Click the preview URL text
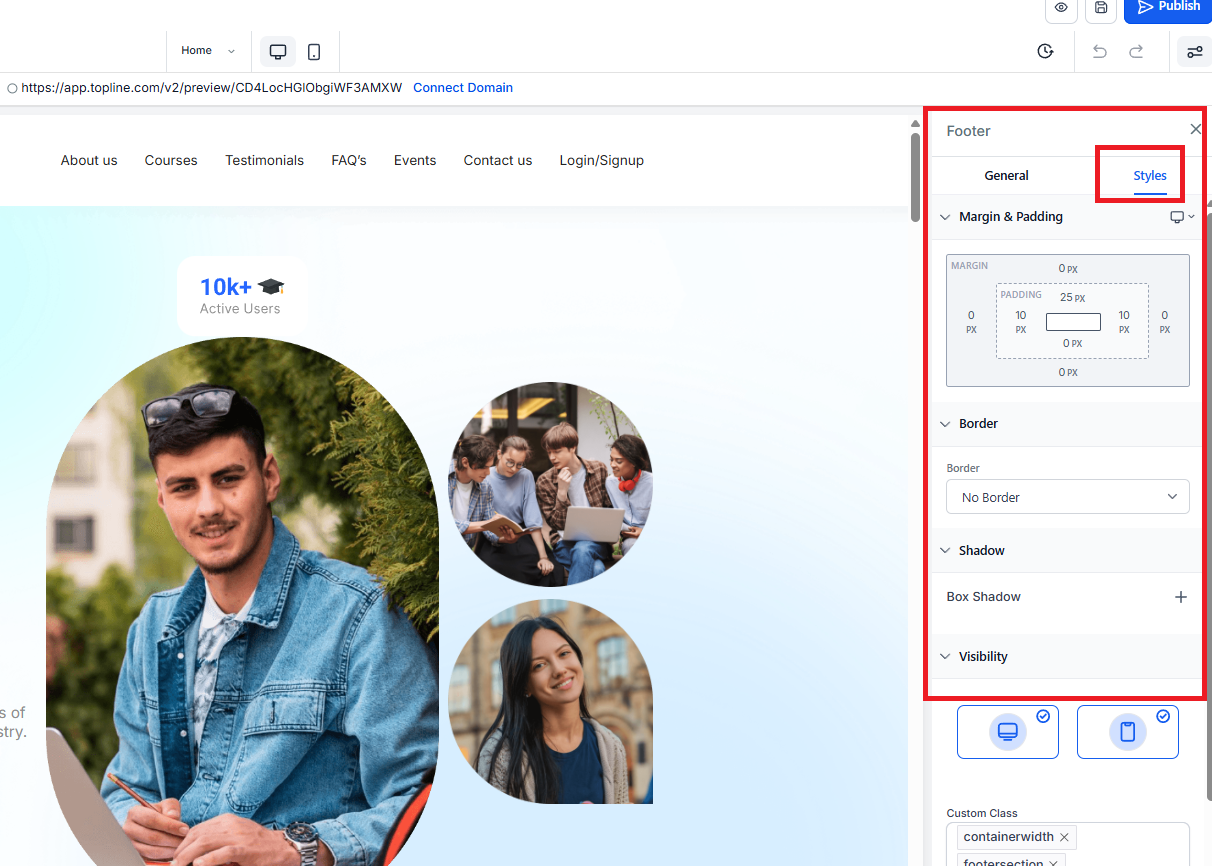Screen dimensions: 1212x866 tap(212, 88)
